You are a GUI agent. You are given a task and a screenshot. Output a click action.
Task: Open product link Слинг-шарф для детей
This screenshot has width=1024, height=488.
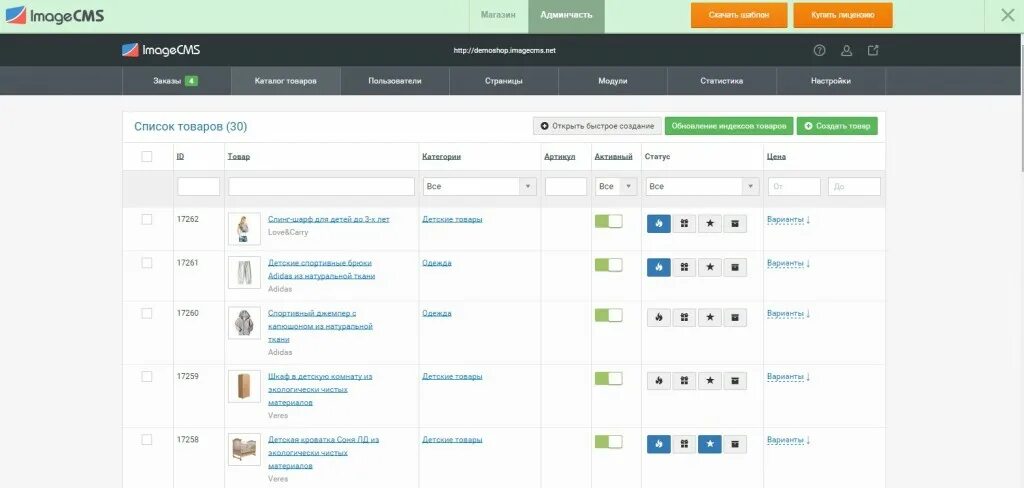click(x=328, y=220)
